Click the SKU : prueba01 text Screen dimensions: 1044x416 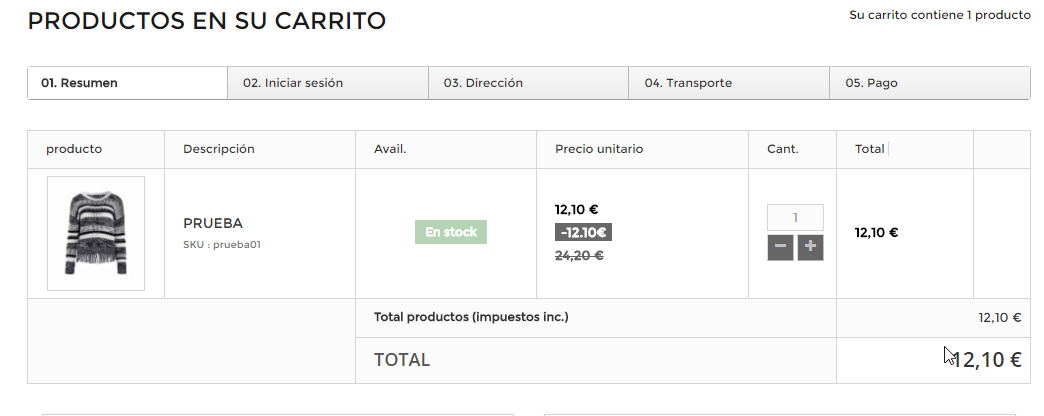point(222,244)
